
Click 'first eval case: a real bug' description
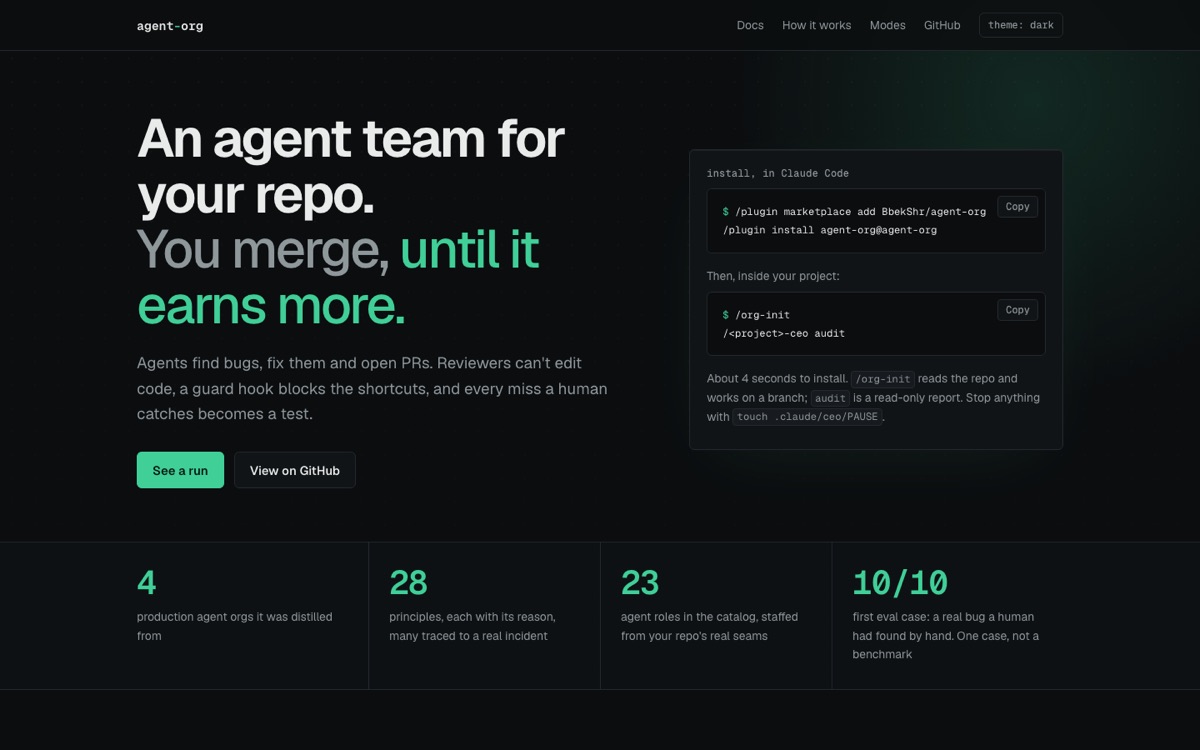coord(945,635)
